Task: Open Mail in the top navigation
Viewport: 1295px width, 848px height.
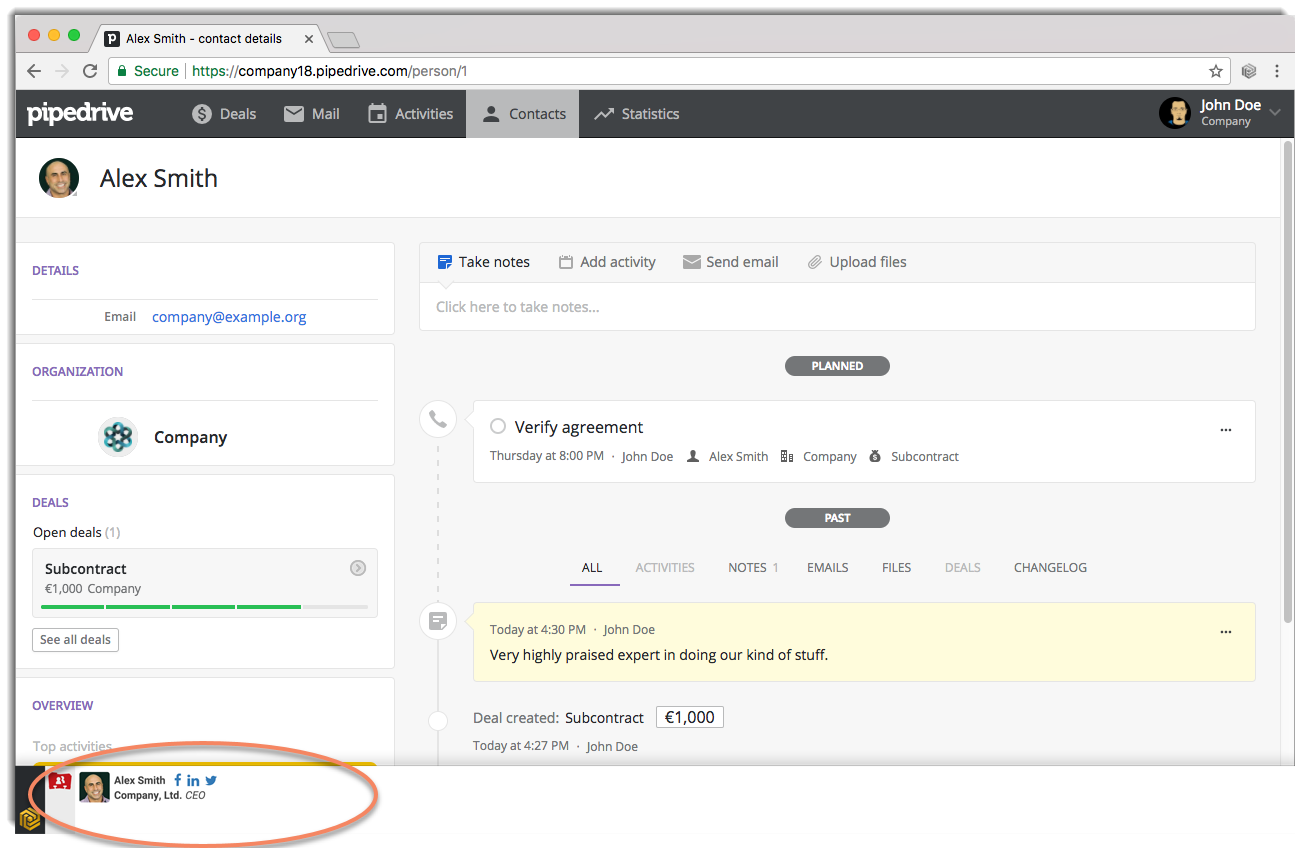Action: tap(312, 114)
